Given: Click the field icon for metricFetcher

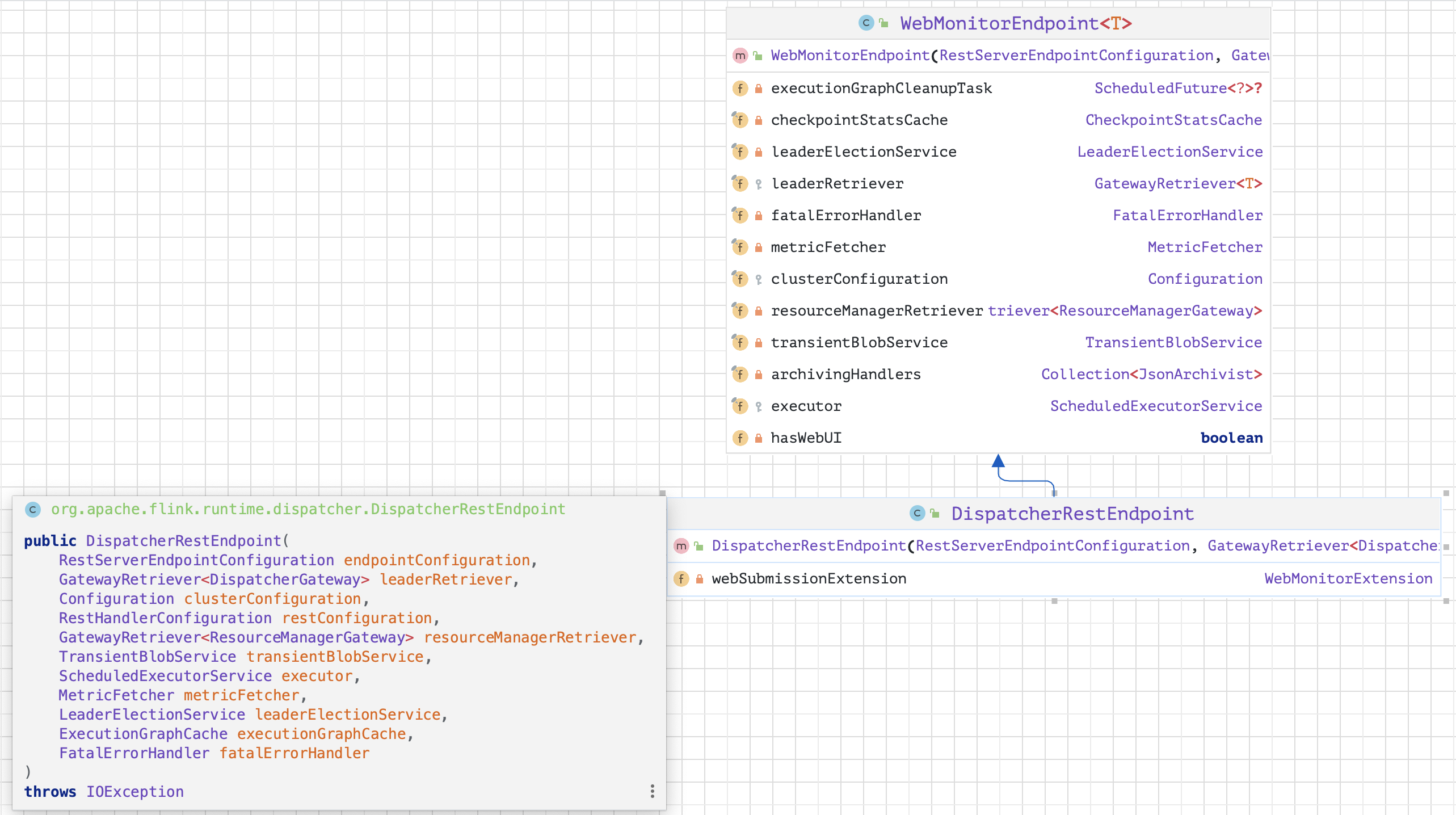Looking at the screenshot, I should (740, 247).
